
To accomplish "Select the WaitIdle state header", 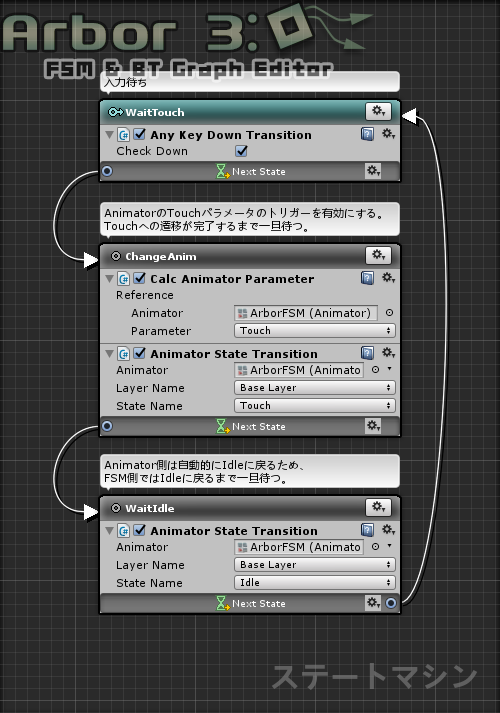I will click(250, 508).
